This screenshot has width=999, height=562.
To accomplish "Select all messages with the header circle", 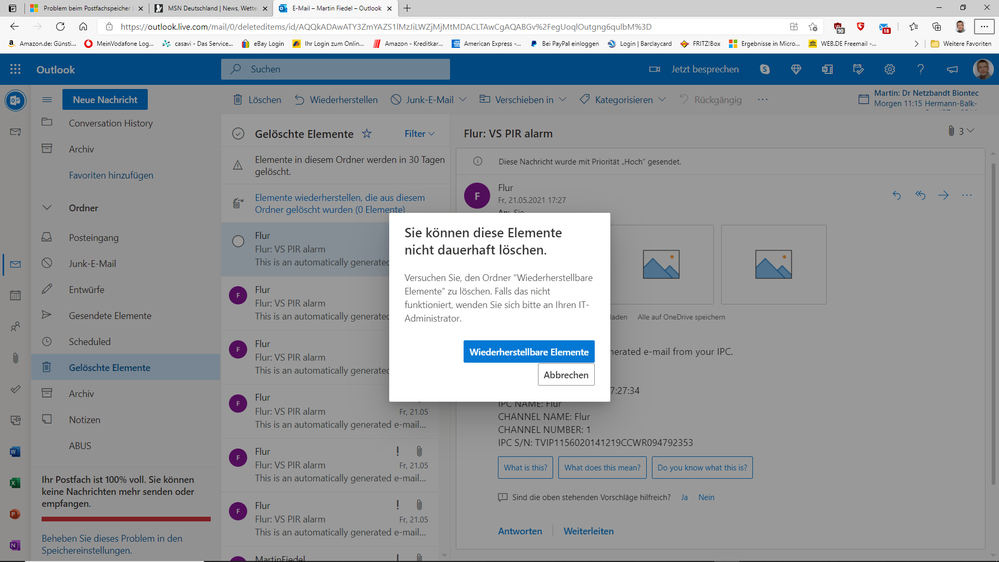I will point(238,134).
